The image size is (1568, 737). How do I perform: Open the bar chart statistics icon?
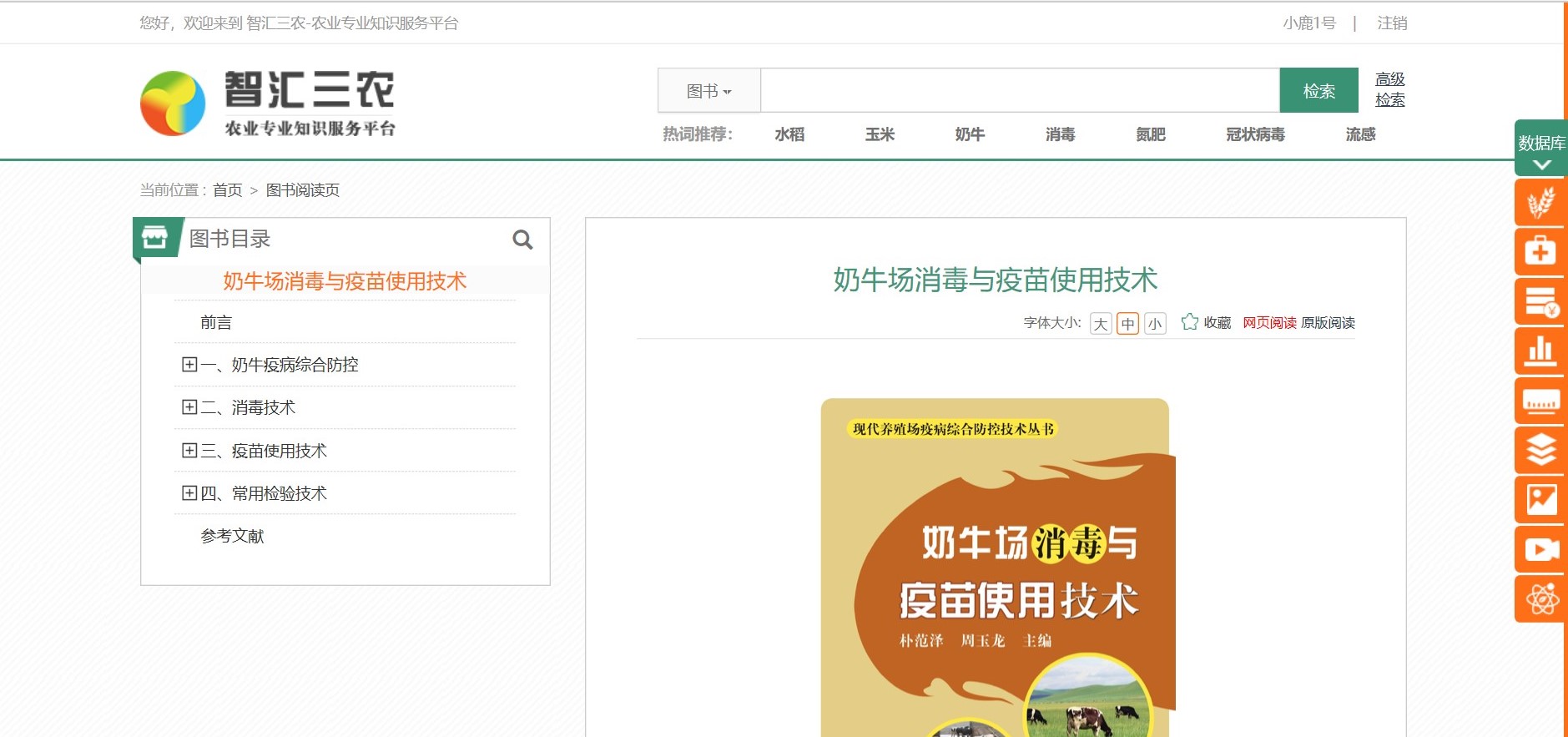tap(1540, 351)
